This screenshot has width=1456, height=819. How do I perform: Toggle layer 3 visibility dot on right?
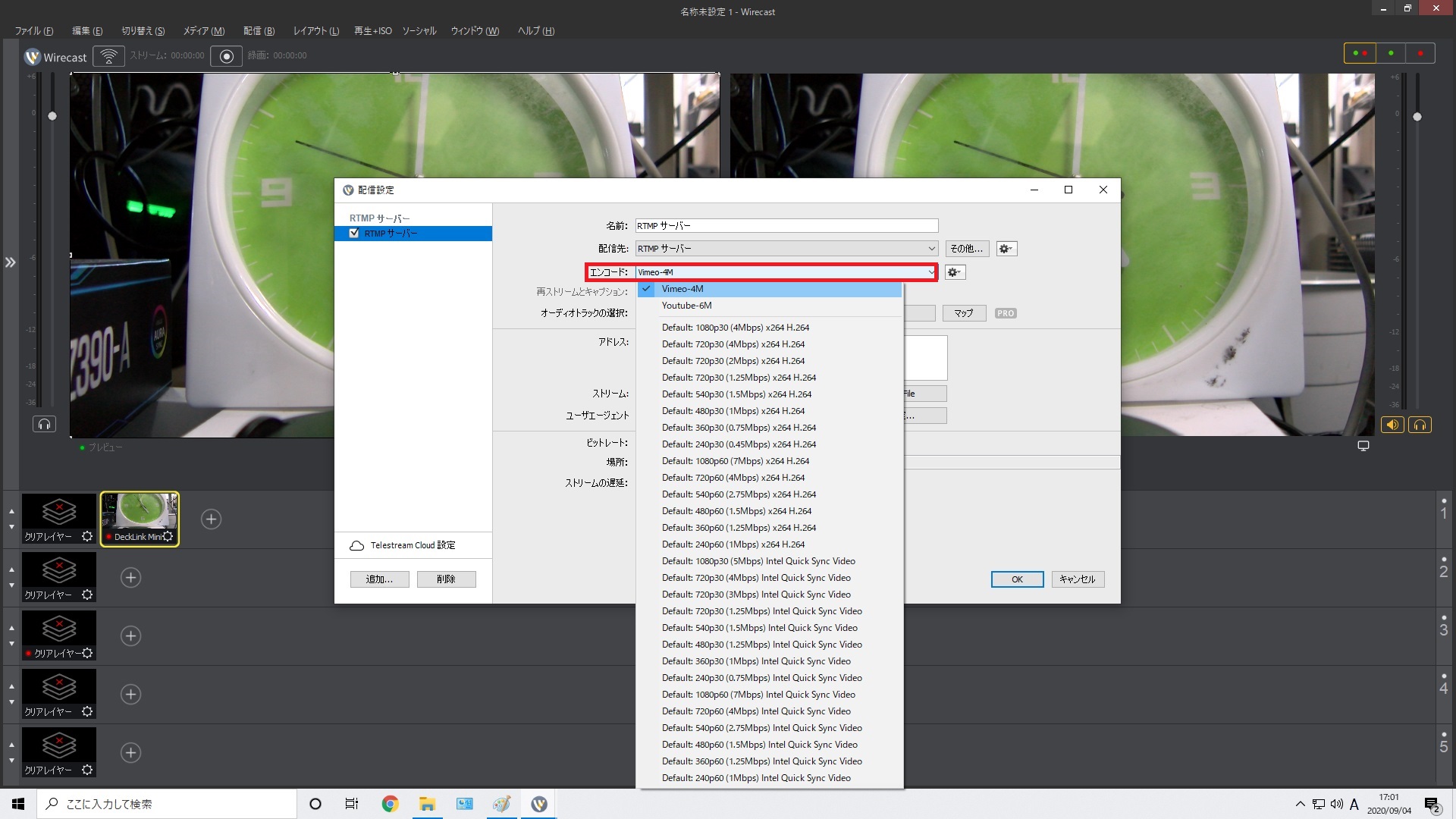(x=1444, y=618)
